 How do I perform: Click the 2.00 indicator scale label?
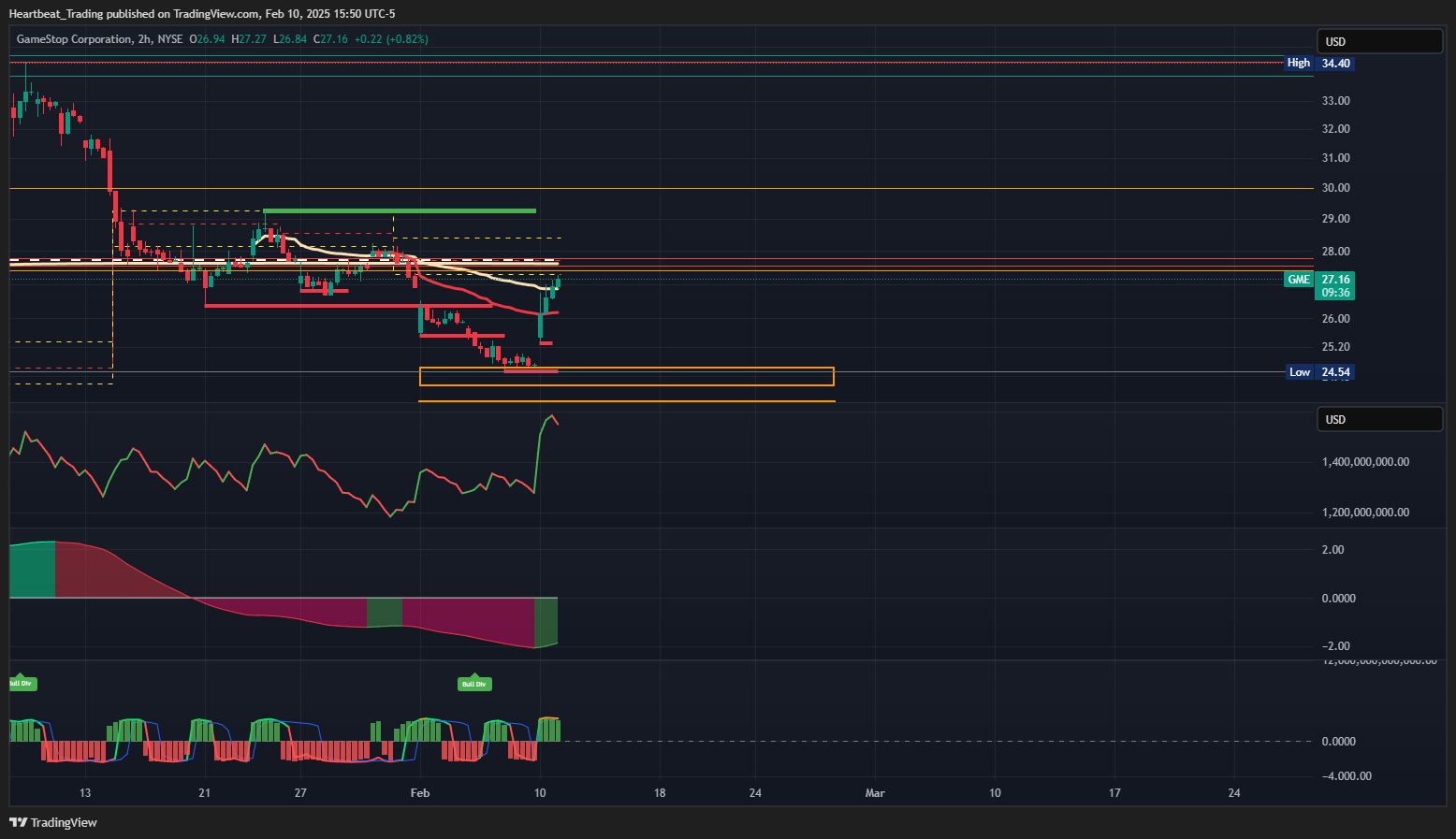1332,550
